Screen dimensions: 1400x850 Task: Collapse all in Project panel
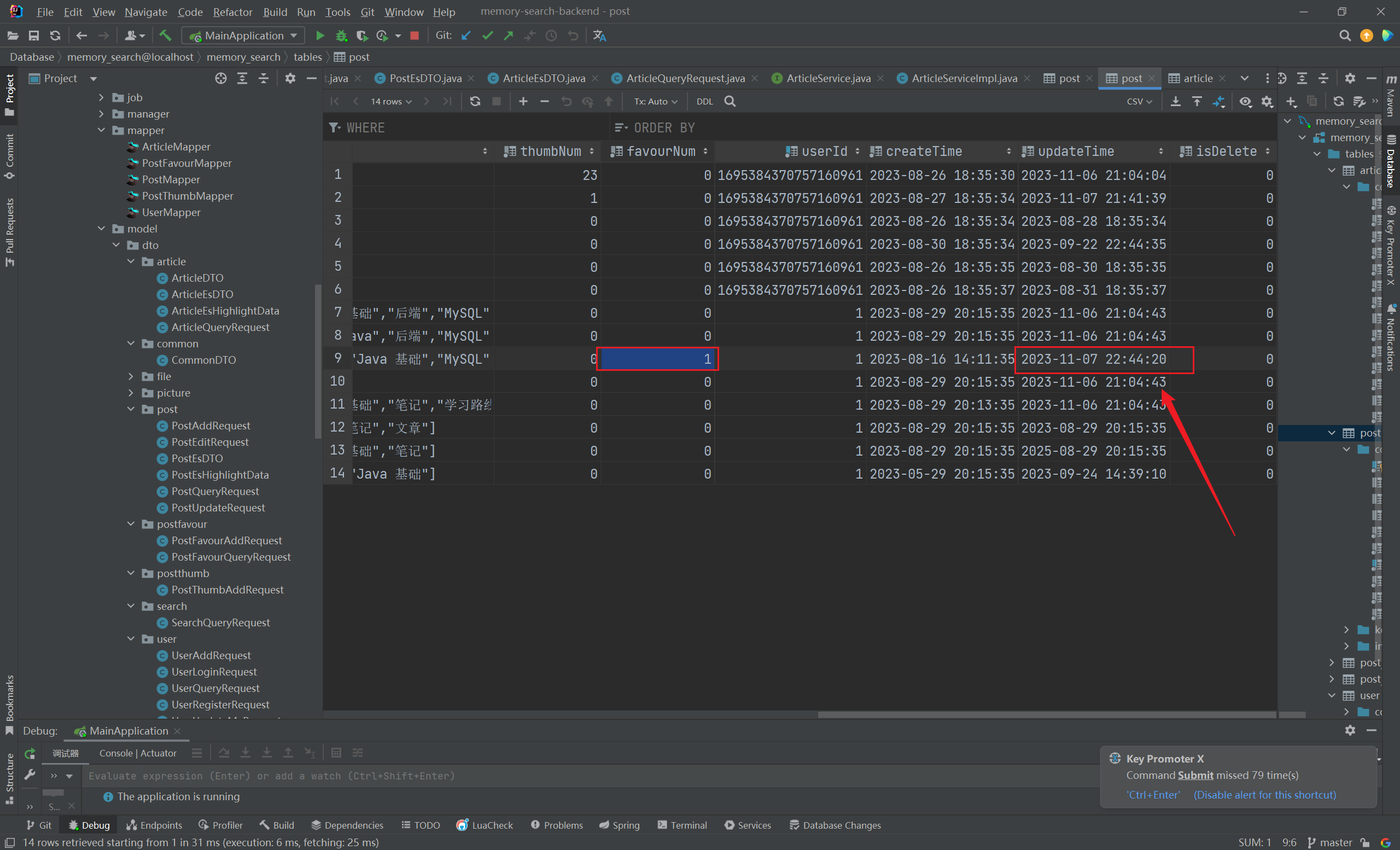click(x=264, y=78)
